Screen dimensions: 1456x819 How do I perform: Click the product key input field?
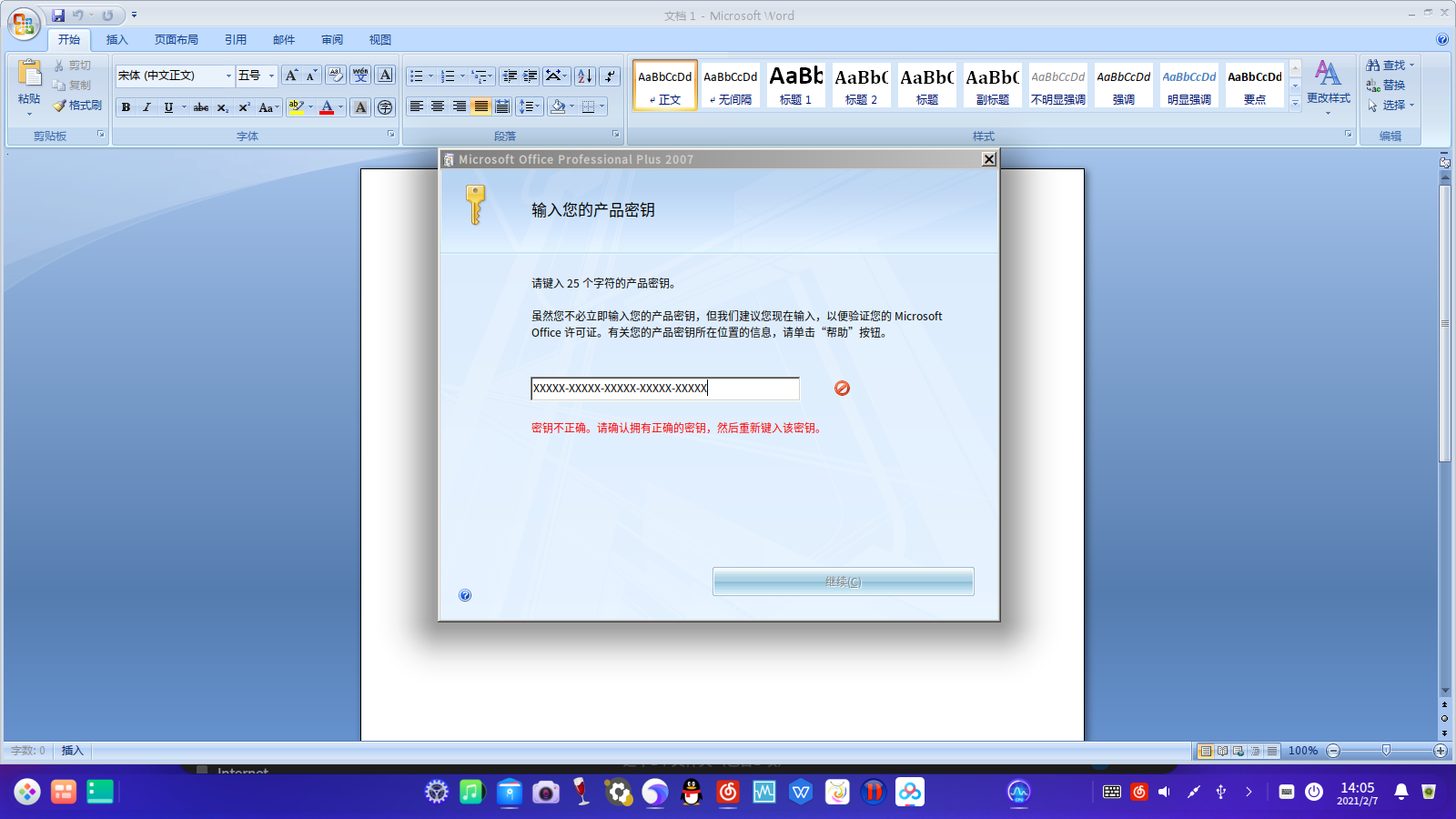[665, 389]
